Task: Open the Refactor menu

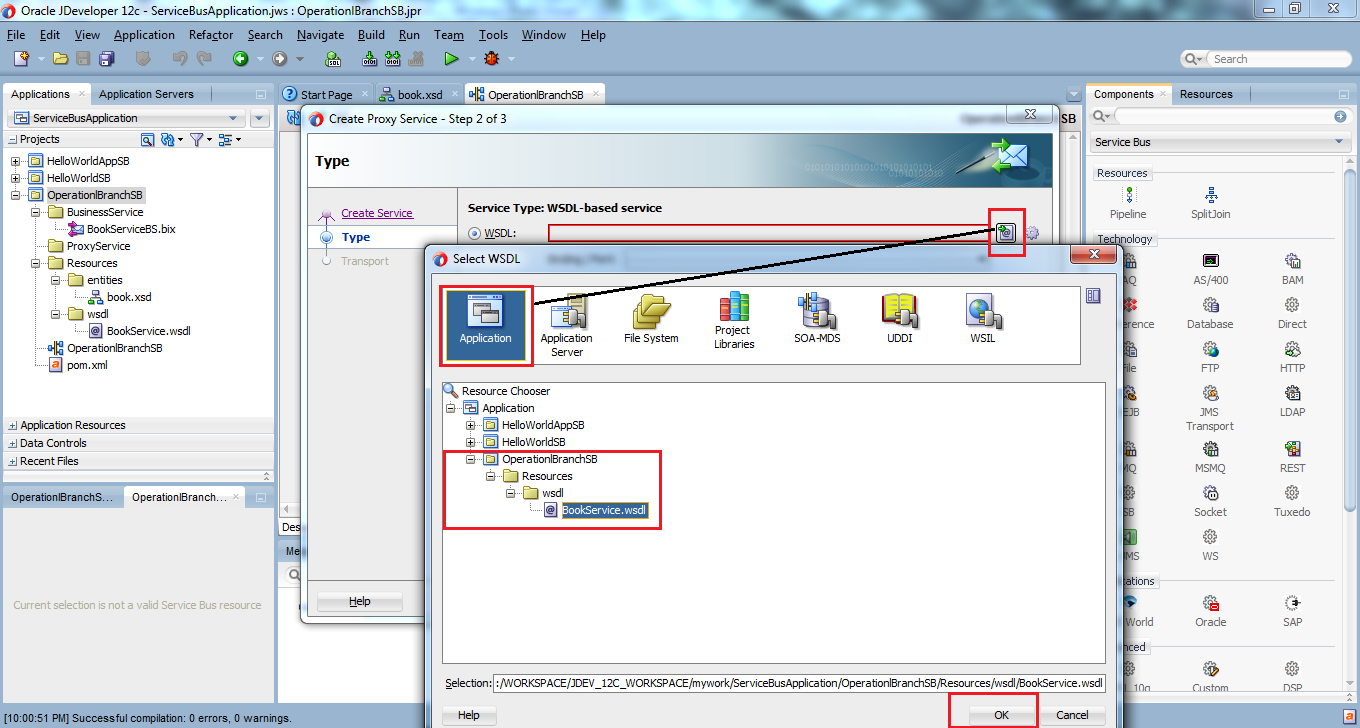Action: 211,34
